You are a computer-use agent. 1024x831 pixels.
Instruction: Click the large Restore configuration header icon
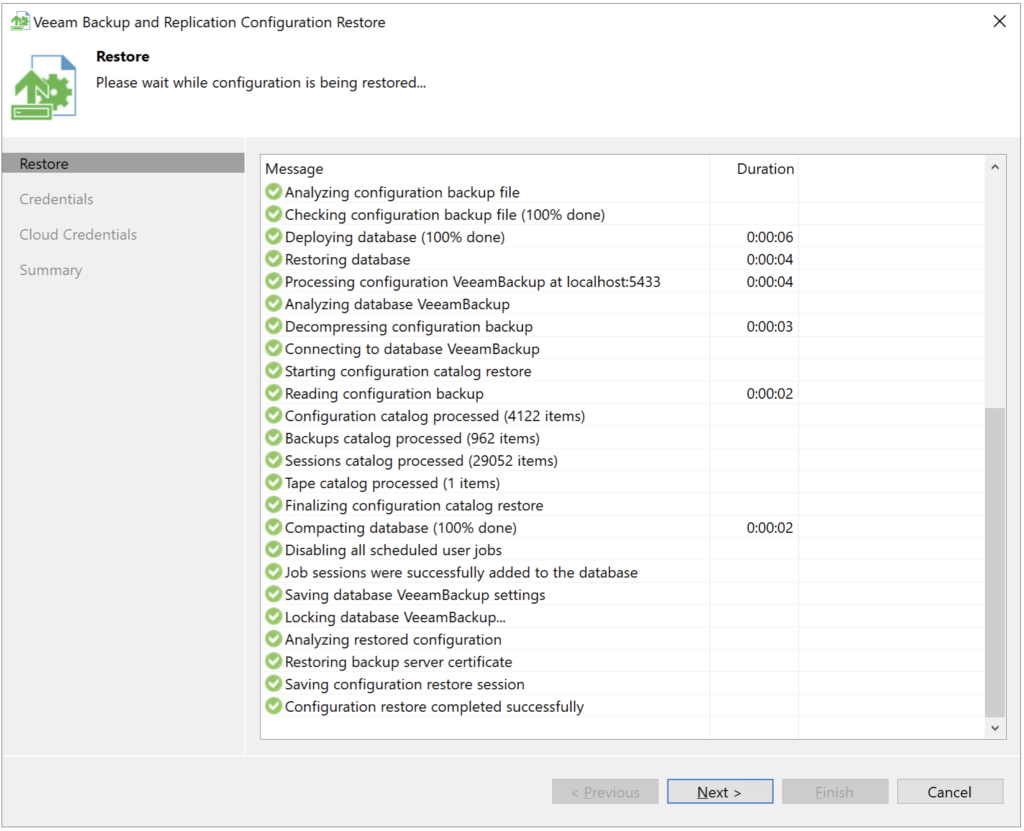click(44, 88)
